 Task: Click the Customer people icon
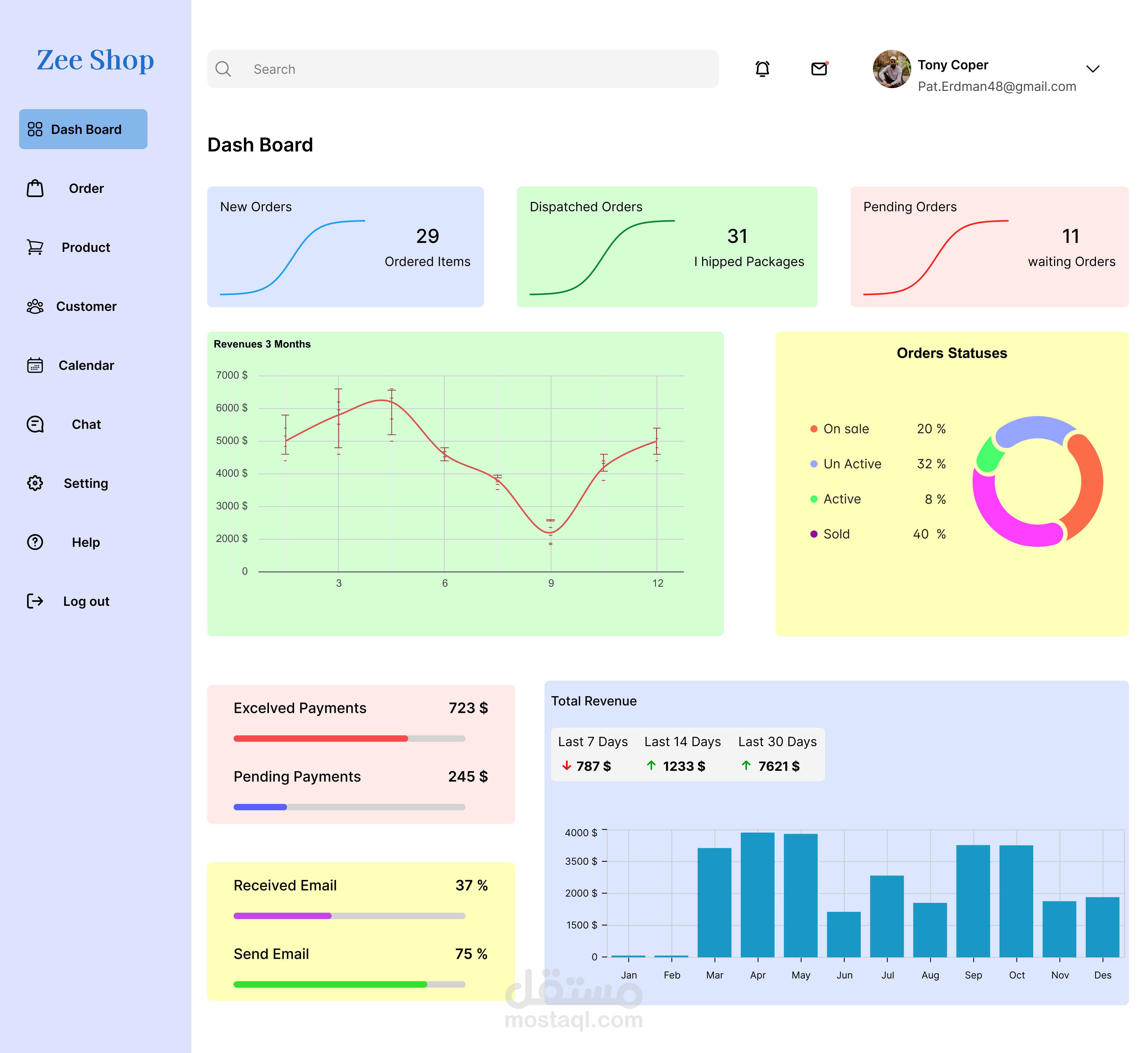[35, 307]
